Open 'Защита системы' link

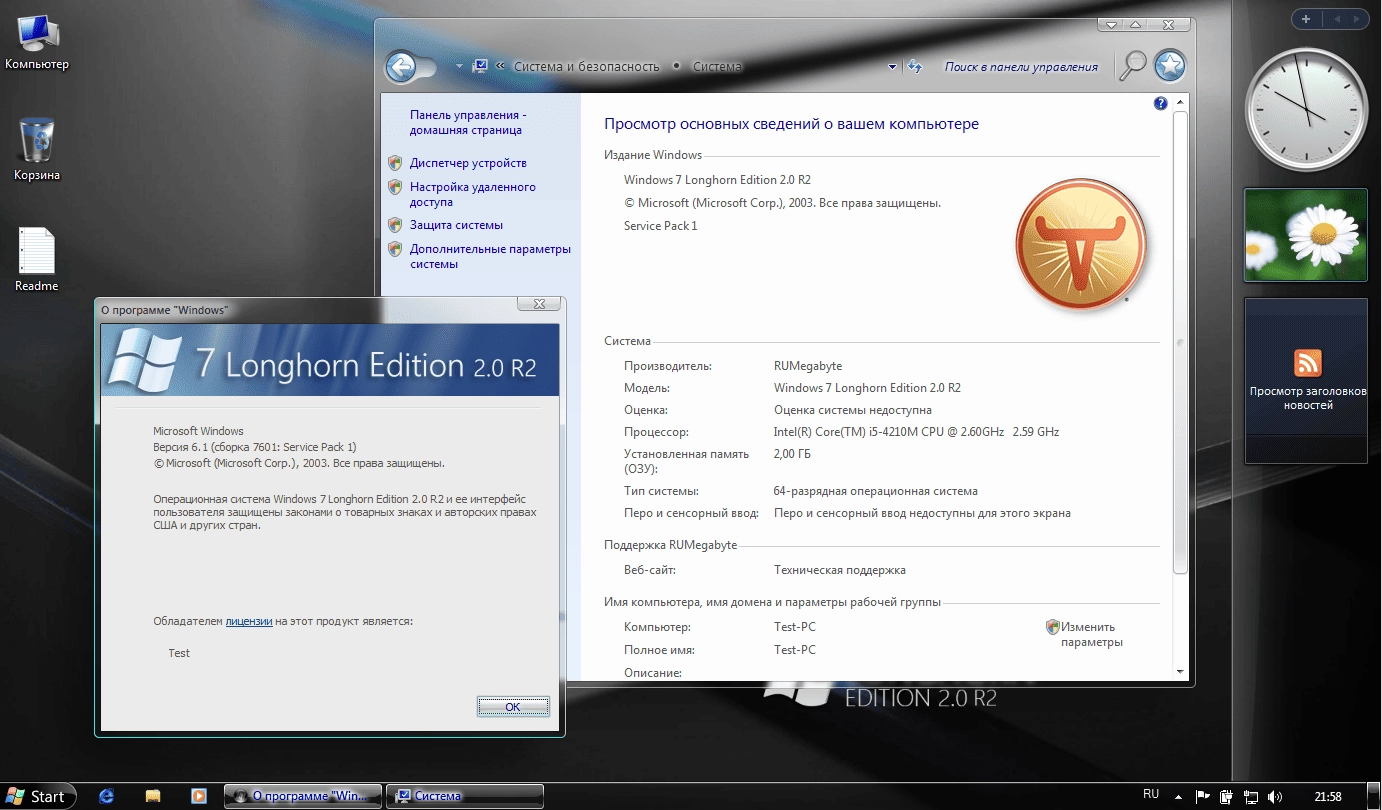[456, 225]
